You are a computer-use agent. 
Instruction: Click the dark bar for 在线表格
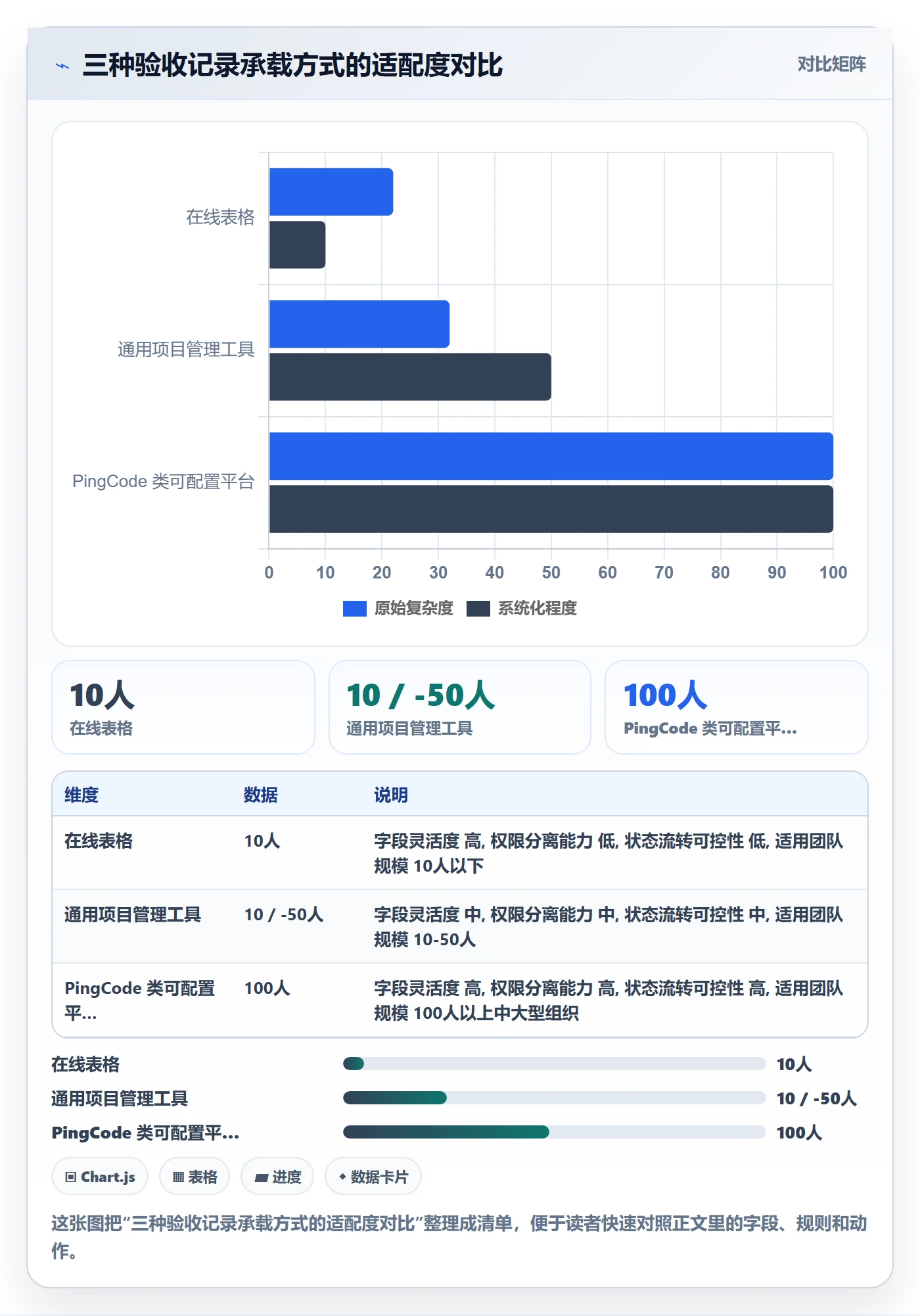coord(297,245)
